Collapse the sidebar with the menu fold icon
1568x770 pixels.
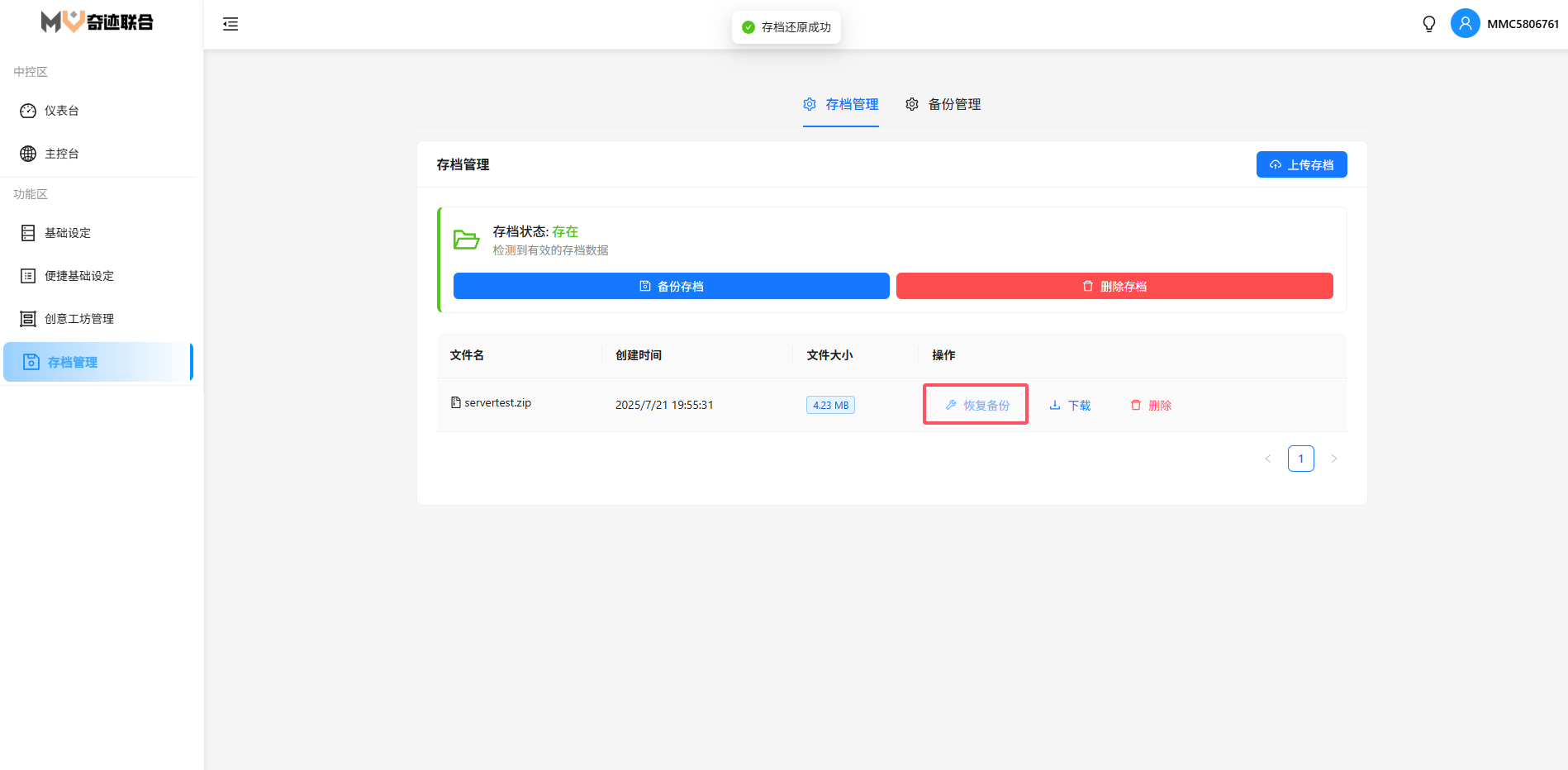pyautogui.click(x=230, y=24)
